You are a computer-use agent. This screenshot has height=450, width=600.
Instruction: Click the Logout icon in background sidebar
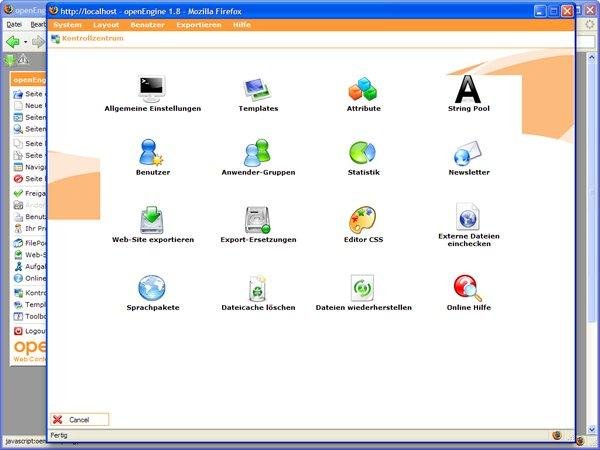point(18,331)
